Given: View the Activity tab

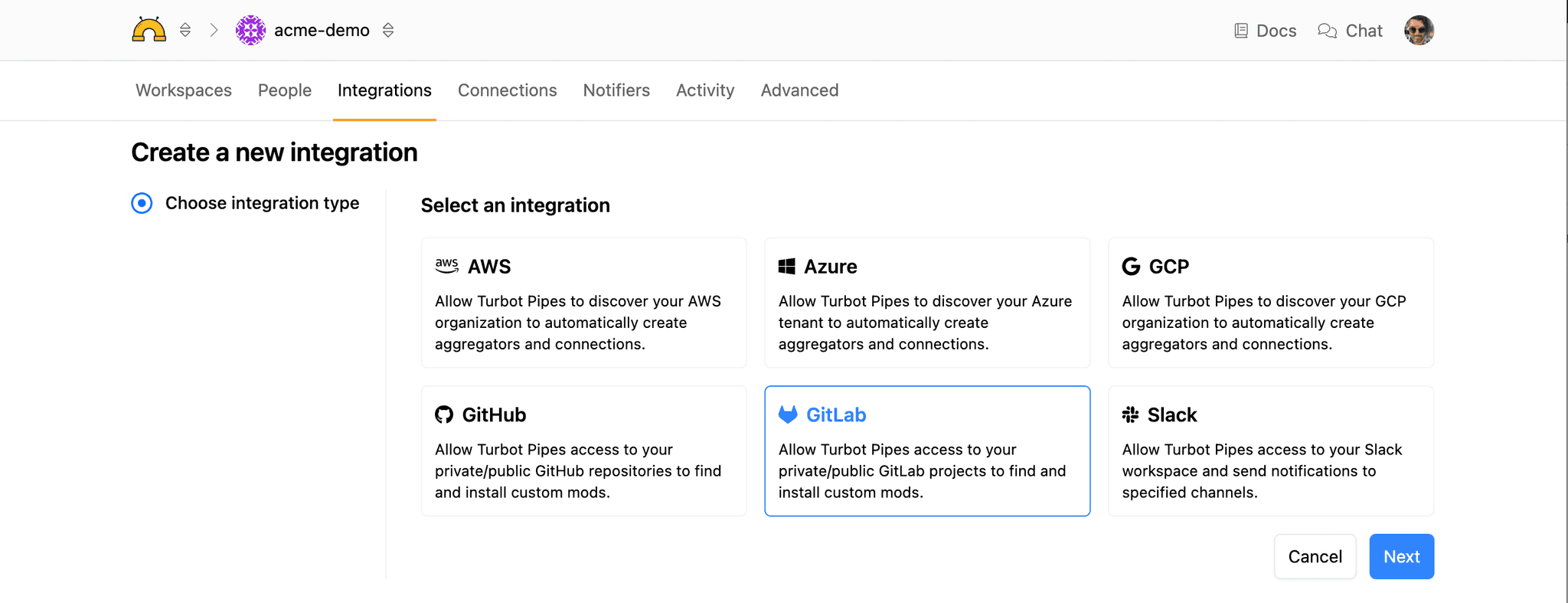Looking at the screenshot, I should pos(705,90).
